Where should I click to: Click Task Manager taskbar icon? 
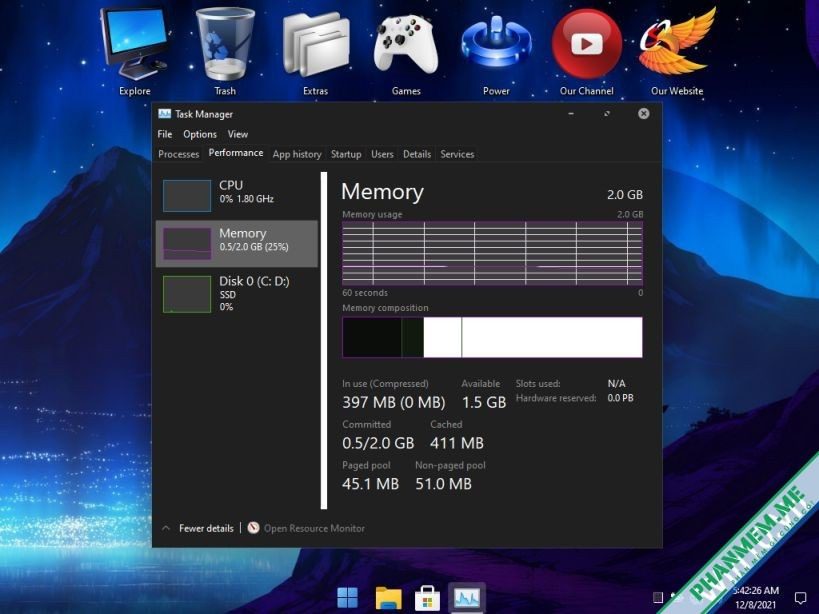tap(467, 598)
